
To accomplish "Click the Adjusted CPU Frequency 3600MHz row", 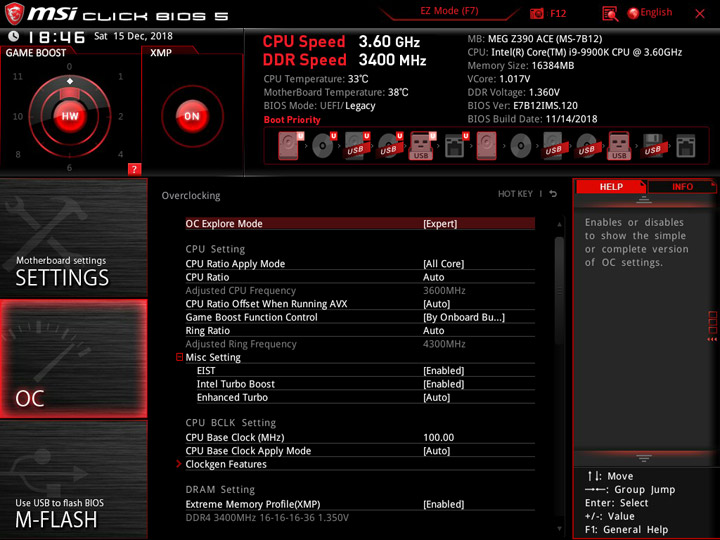I will pyautogui.click(x=360, y=291).
